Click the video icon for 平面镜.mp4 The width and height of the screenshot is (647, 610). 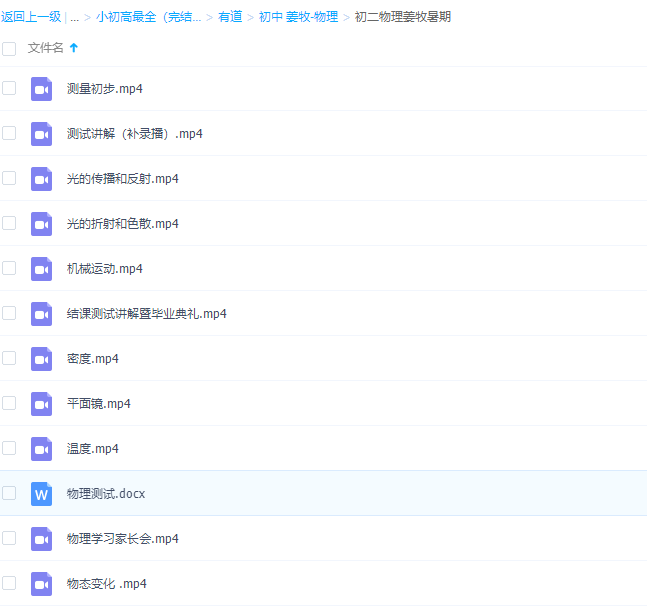pyautogui.click(x=41, y=404)
